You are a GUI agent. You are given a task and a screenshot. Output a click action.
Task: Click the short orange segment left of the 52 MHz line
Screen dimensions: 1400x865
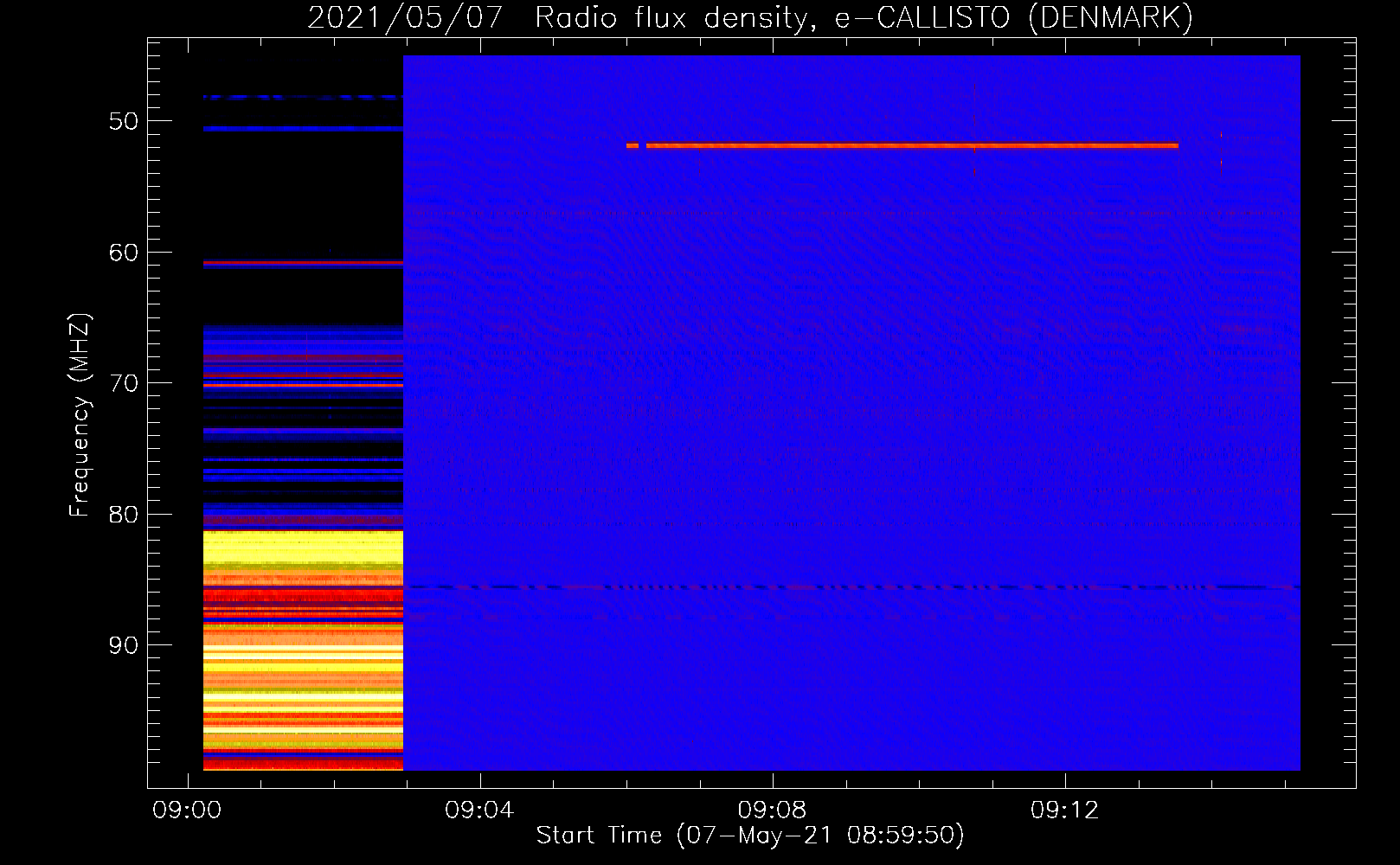[633, 145]
